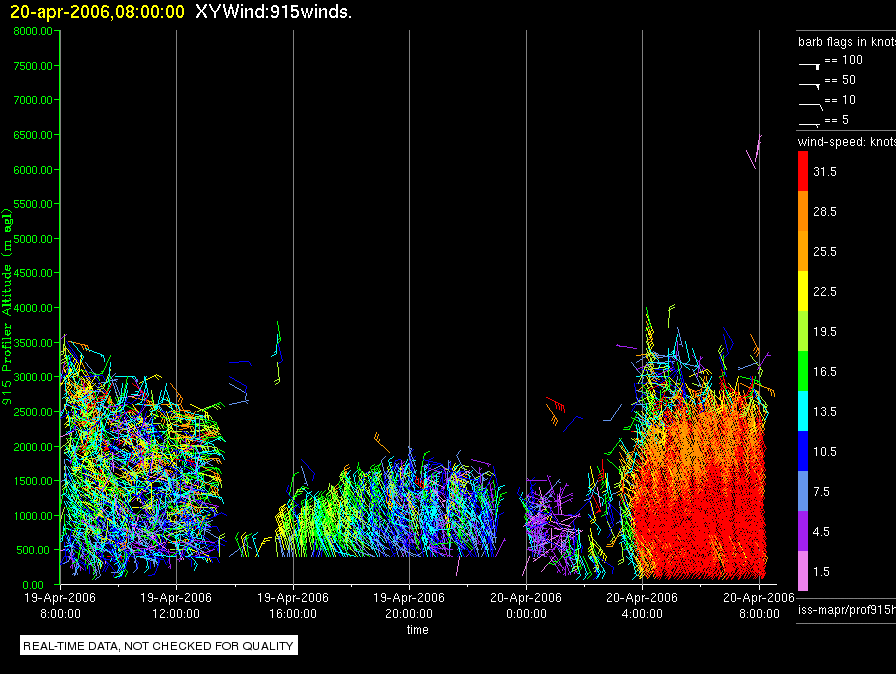The width and height of the screenshot is (896, 674).
Task: Click the 'barb flags in knots' legend heading
Action: tap(847, 42)
